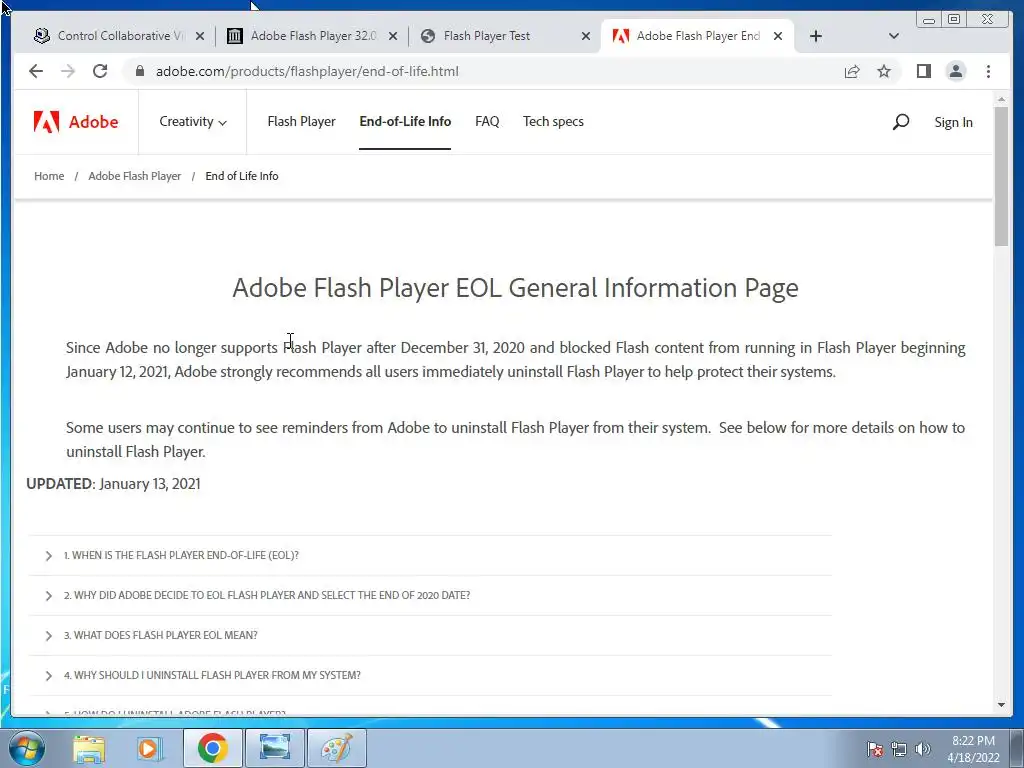Close the Adobe Flash Player End tab

(778, 36)
